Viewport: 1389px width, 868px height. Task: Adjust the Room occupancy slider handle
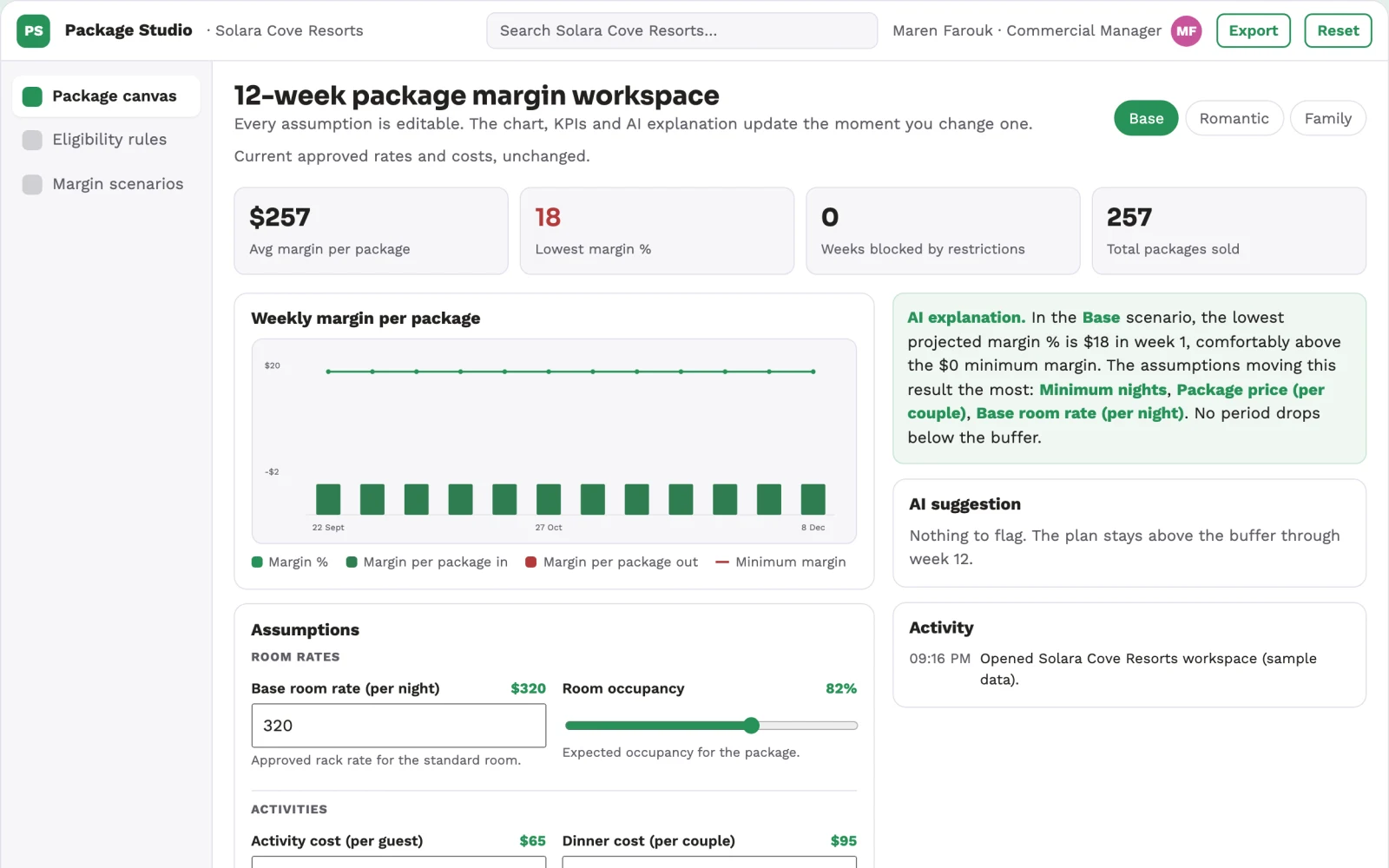coord(752,726)
